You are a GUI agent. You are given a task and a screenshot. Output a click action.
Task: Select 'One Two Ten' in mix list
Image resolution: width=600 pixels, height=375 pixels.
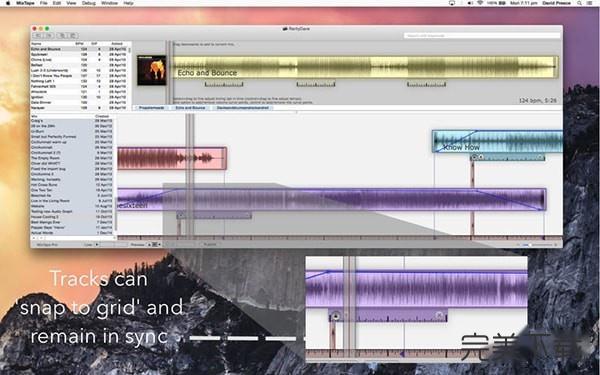pos(72,190)
